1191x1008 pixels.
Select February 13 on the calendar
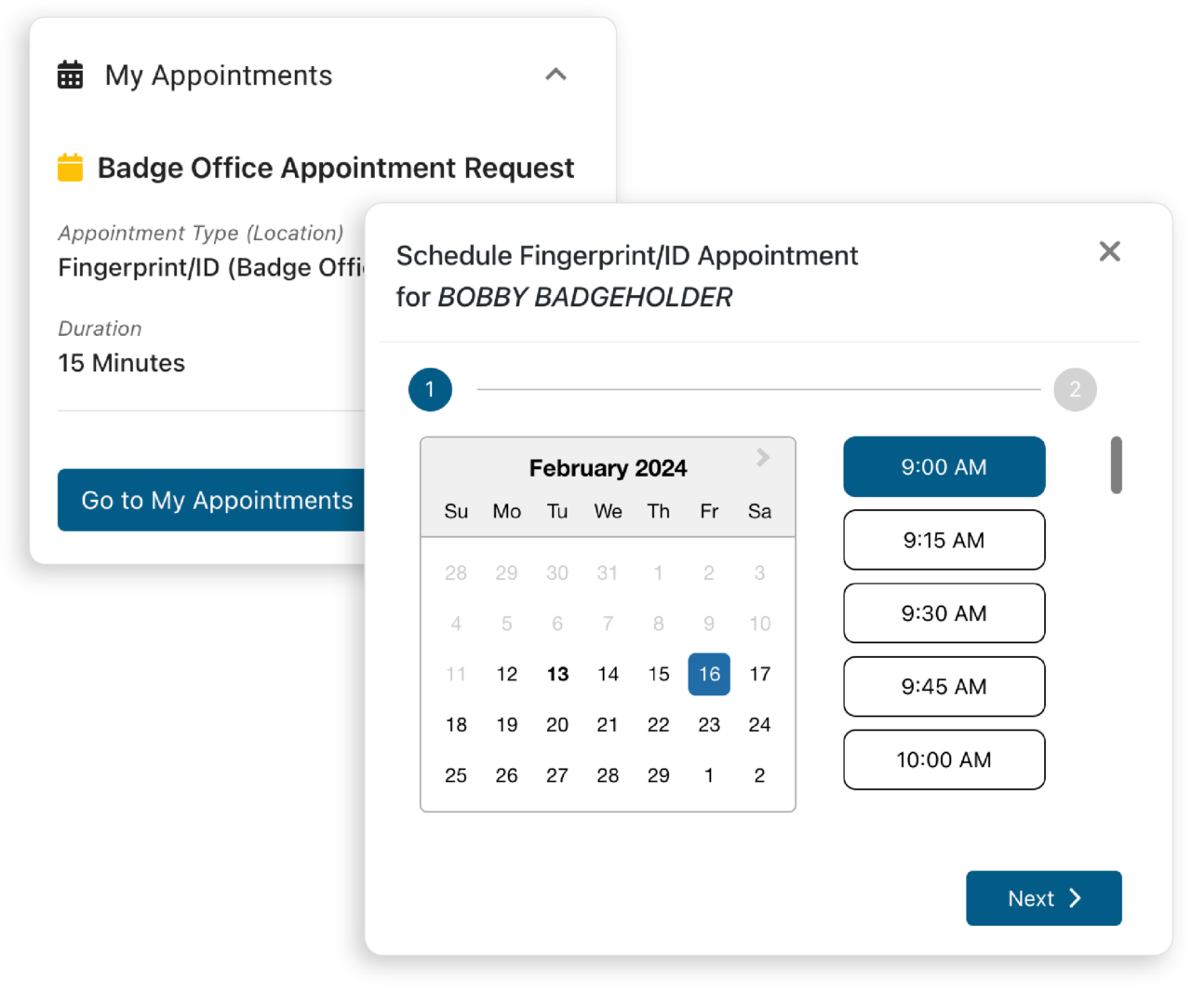pyautogui.click(x=556, y=674)
